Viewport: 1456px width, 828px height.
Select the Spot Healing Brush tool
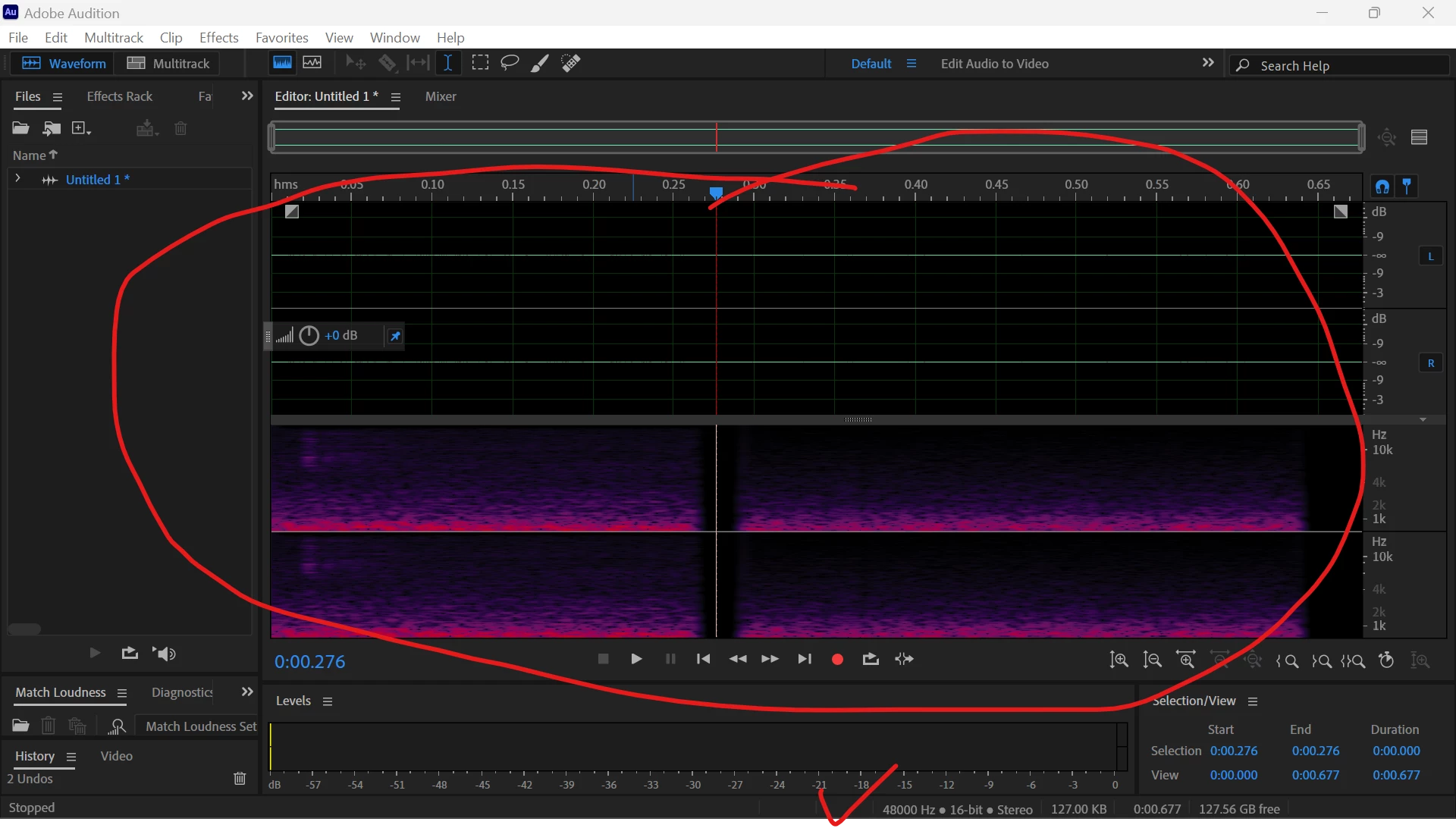[x=571, y=63]
